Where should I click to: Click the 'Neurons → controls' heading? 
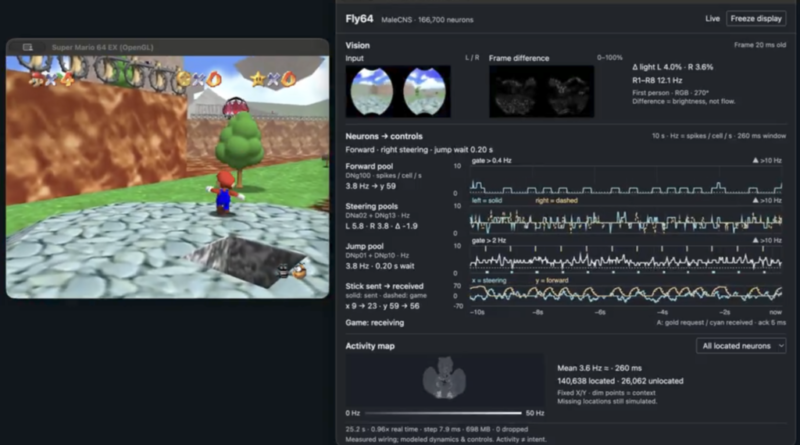click(384, 136)
